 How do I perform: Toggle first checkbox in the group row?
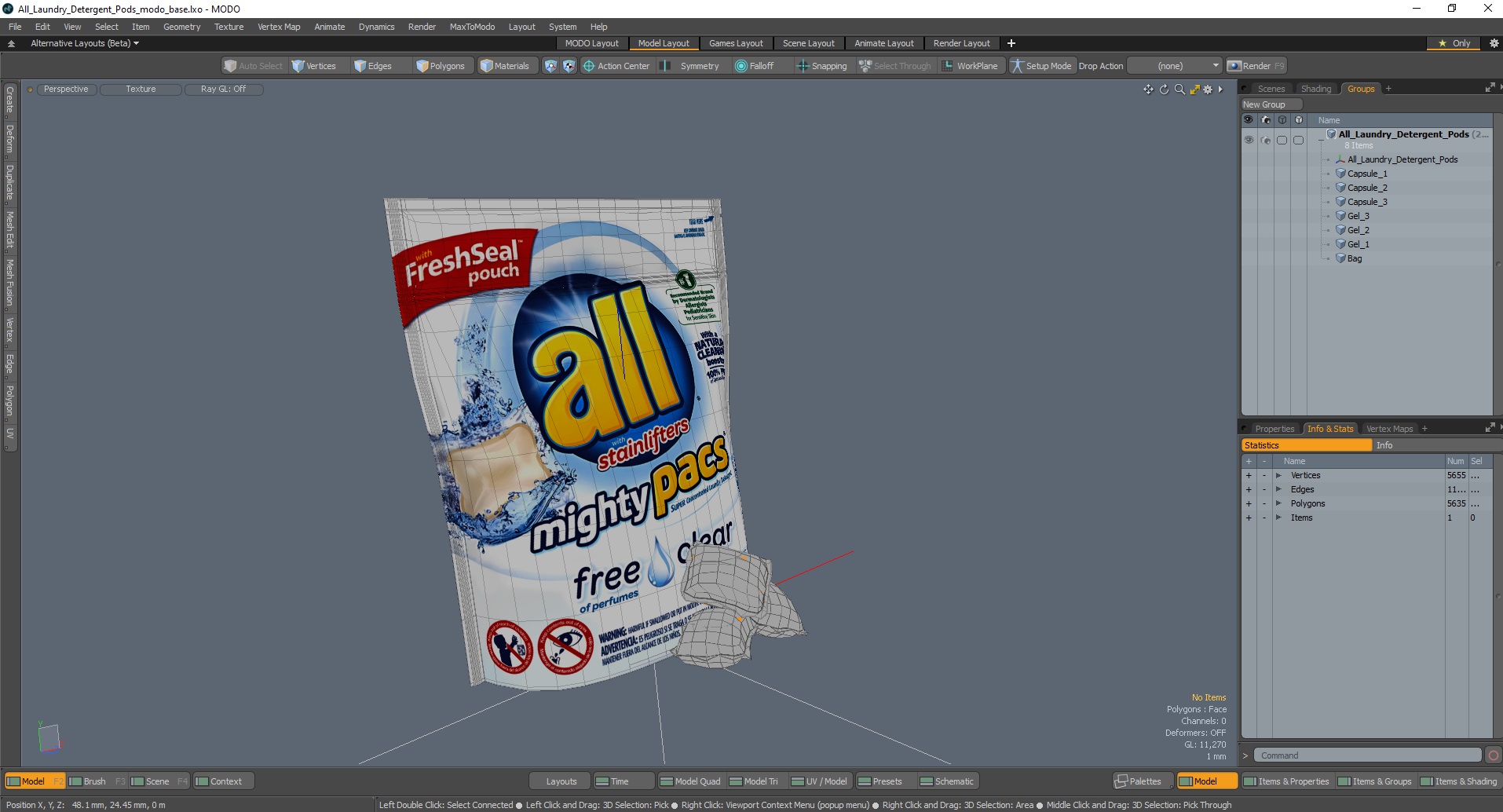pyautogui.click(x=1282, y=140)
